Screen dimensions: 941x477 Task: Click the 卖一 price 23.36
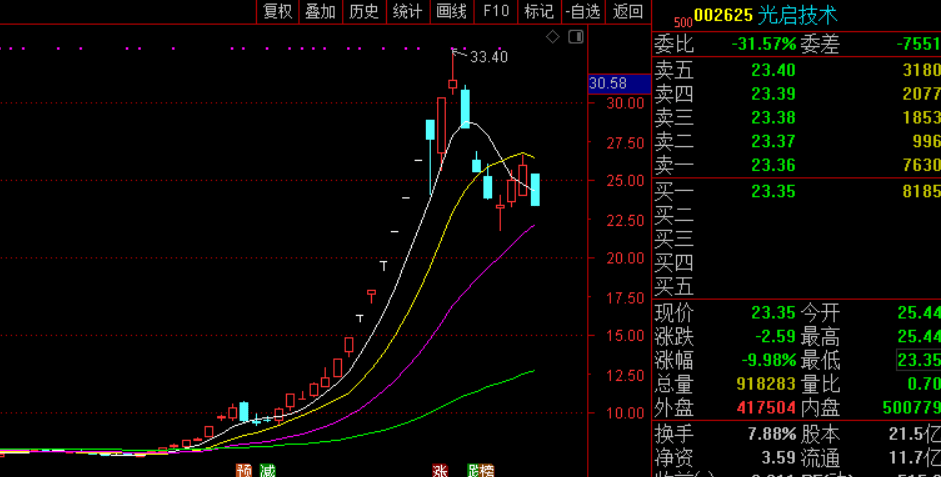pos(774,165)
